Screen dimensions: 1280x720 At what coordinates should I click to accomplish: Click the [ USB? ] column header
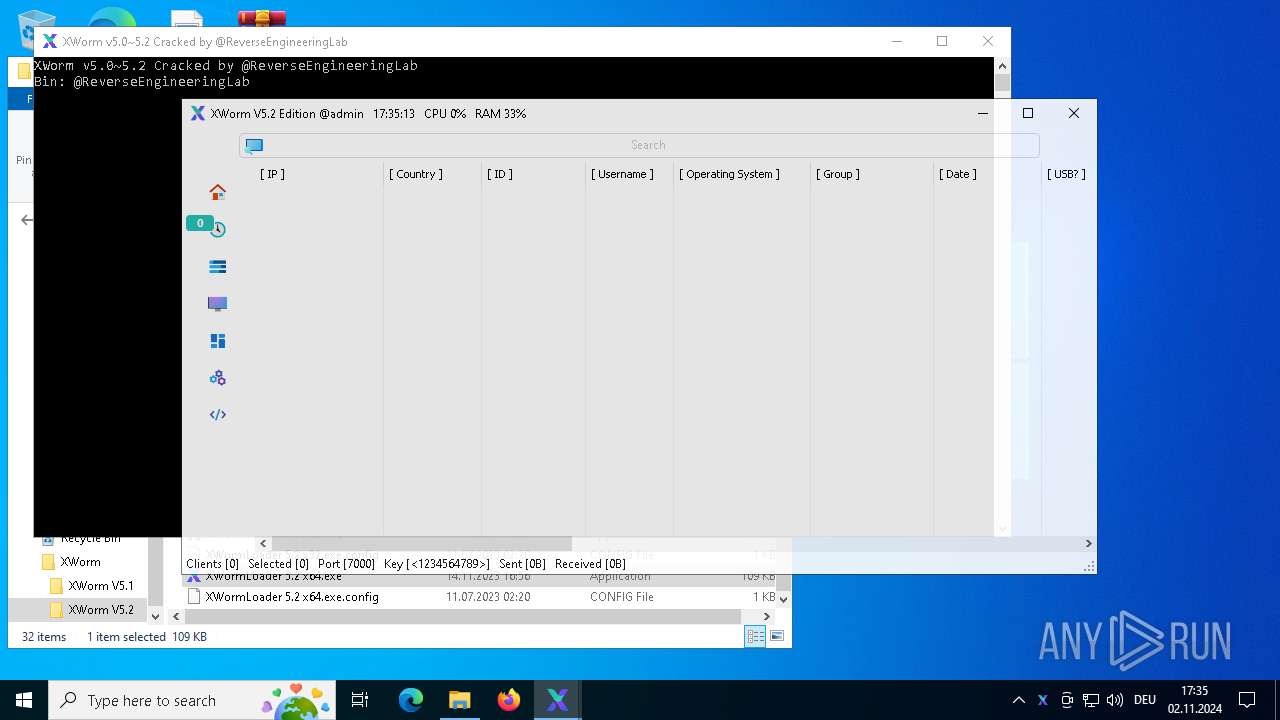coord(1066,174)
